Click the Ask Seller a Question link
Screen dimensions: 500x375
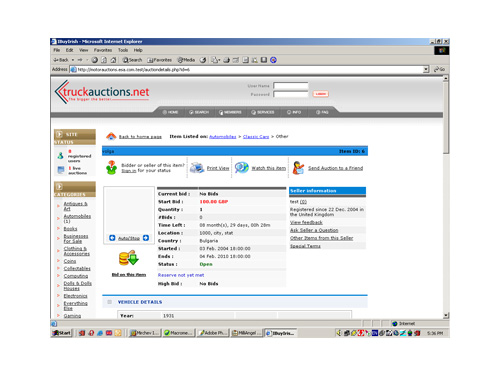[x=314, y=230]
